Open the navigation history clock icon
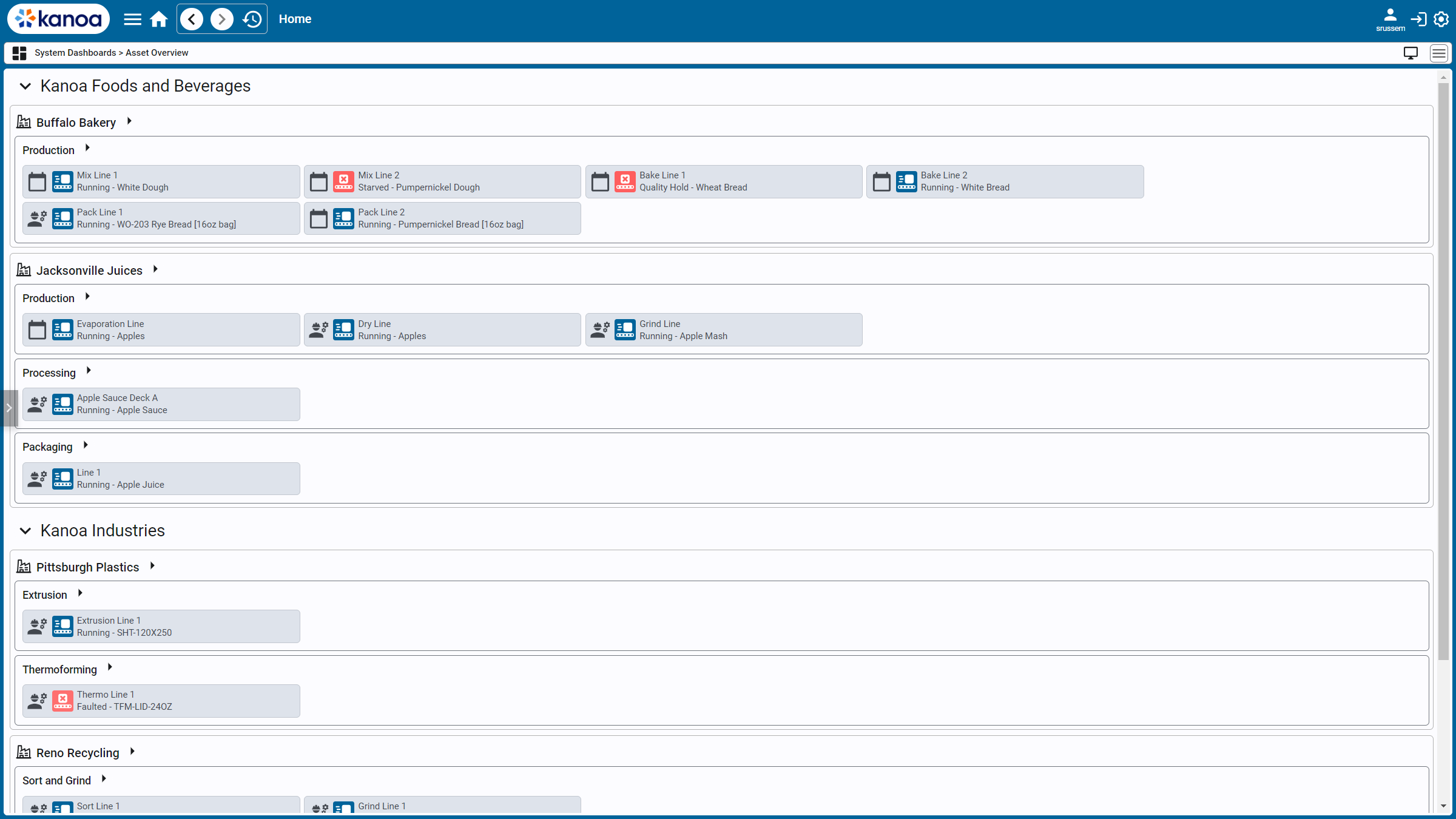The height and width of the screenshot is (819, 1456). pos(252,19)
